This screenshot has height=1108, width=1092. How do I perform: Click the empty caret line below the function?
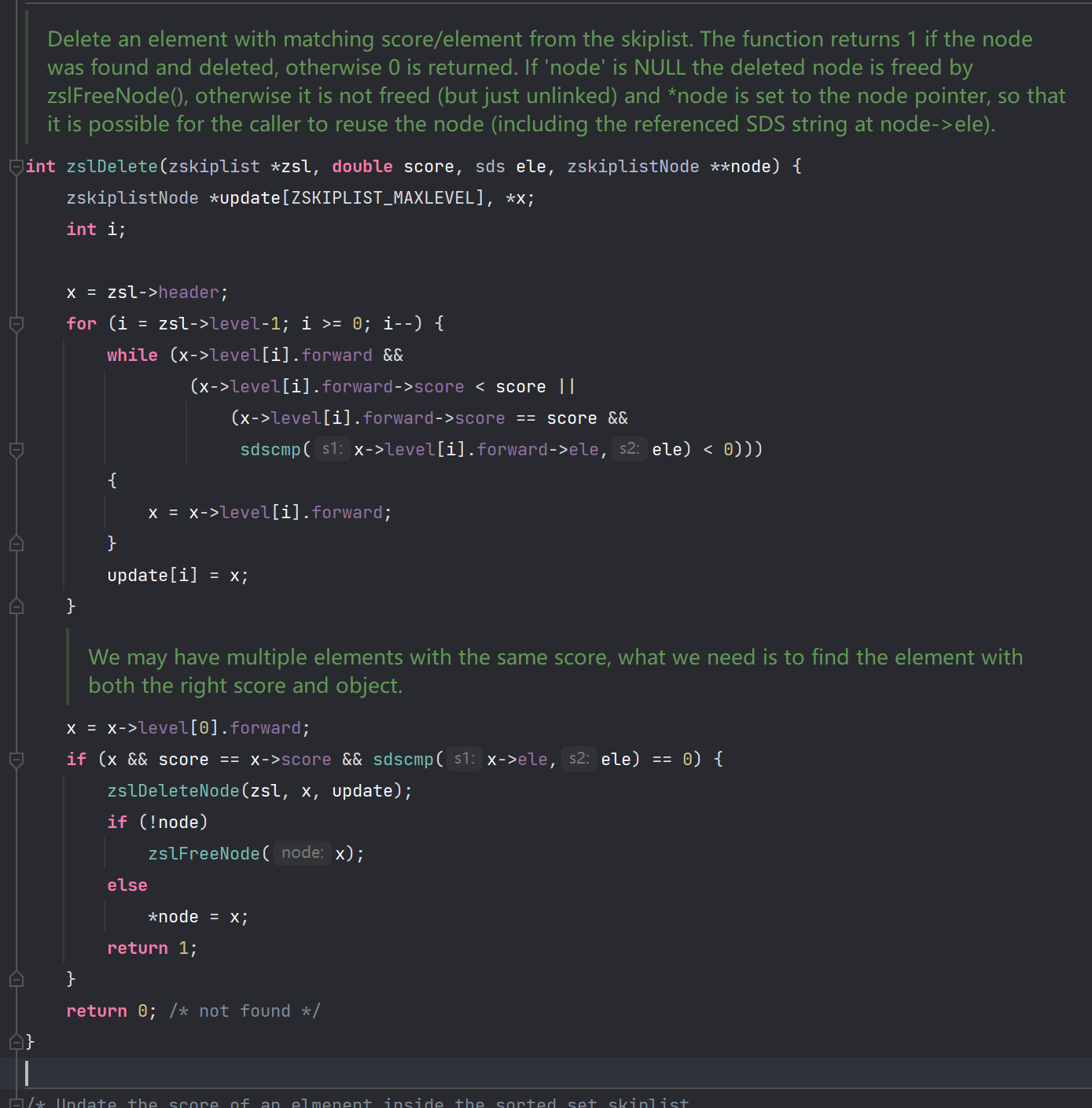[546, 1073]
